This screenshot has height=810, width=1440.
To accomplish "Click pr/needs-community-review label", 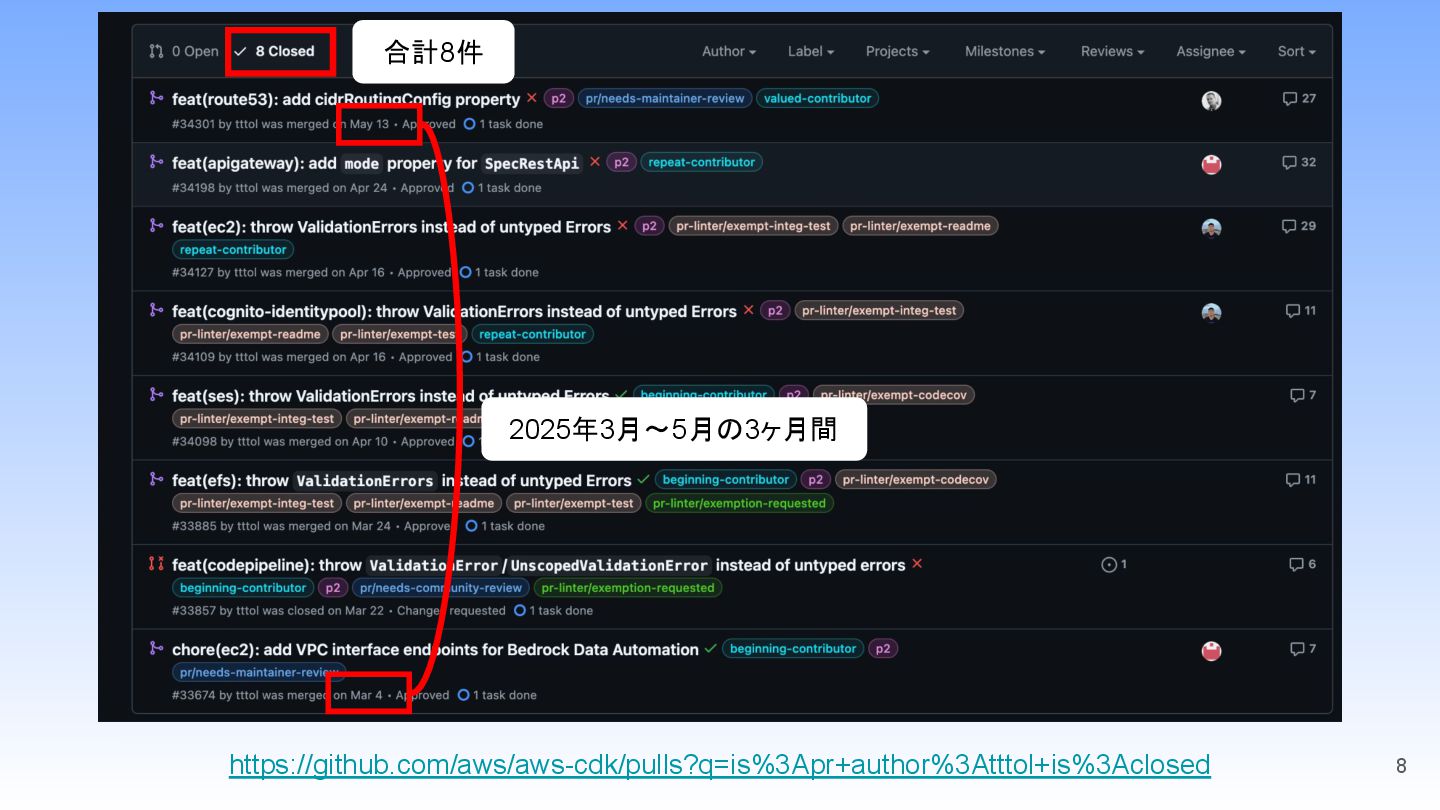I will 441,588.
